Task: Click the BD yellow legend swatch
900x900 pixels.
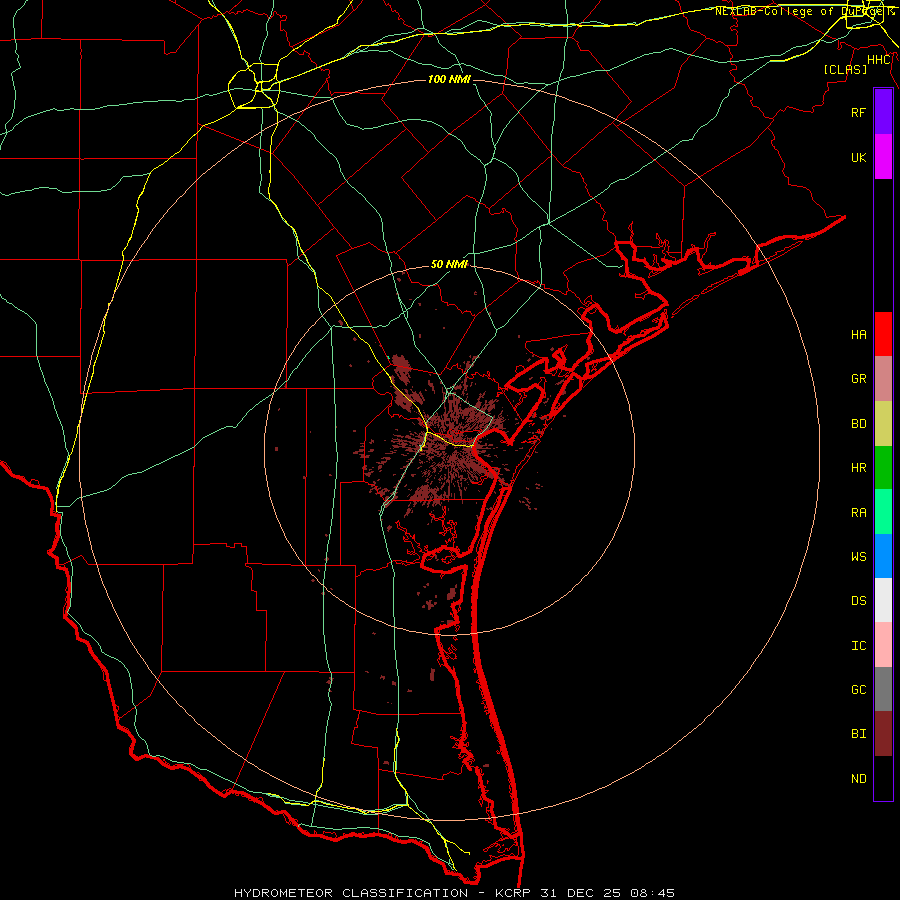Action: pyautogui.click(x=883, y=424)
